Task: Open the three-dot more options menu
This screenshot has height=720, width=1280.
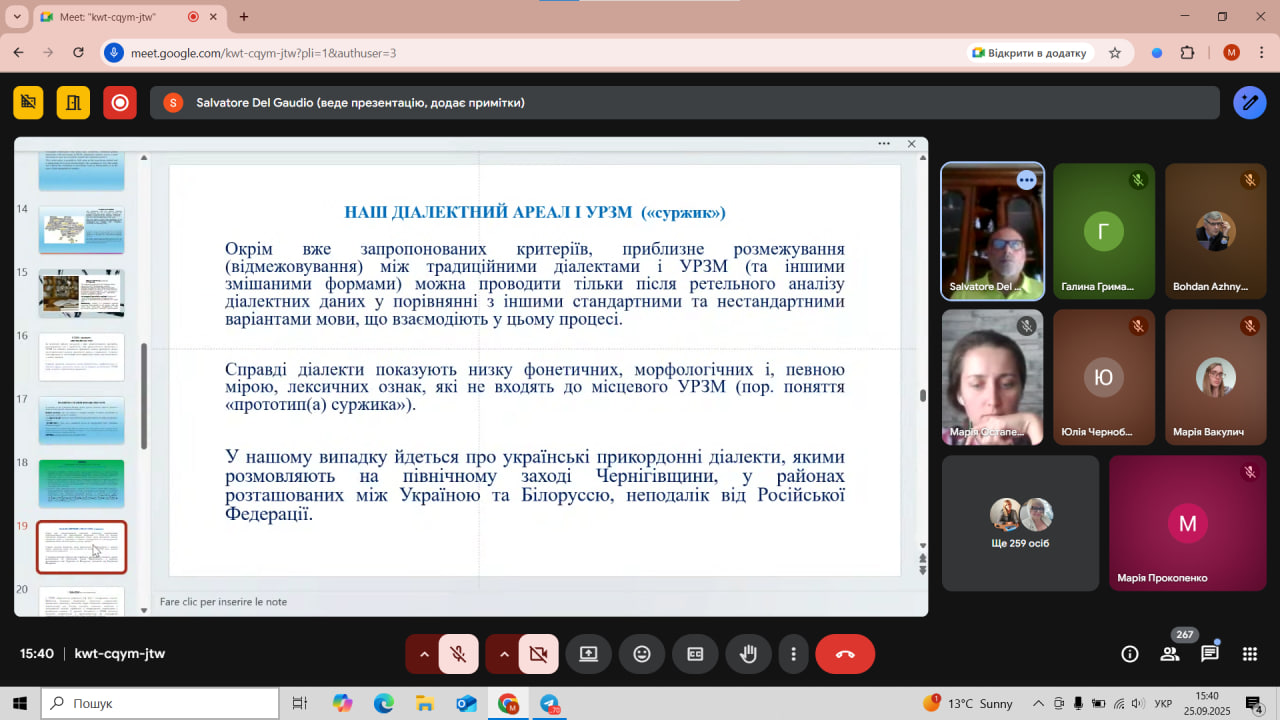Action: click(x=794, y=654)
